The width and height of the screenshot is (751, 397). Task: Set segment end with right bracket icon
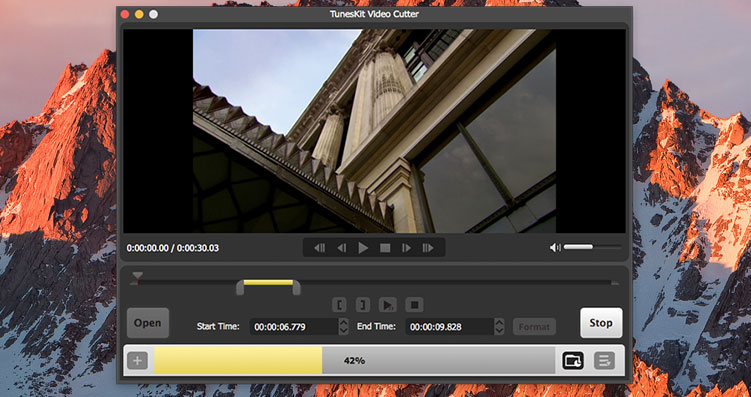coord(363,305)
